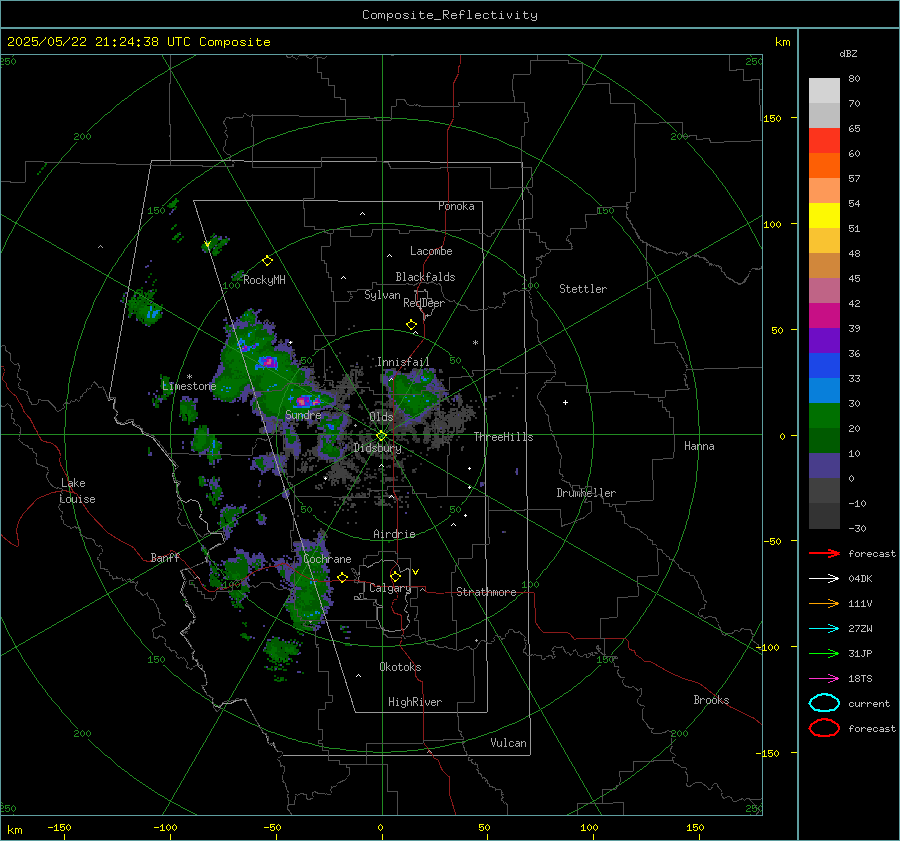Click the green 31JP arrow in legend
Screen dimensions: 900x841
(x=824, y=653)
